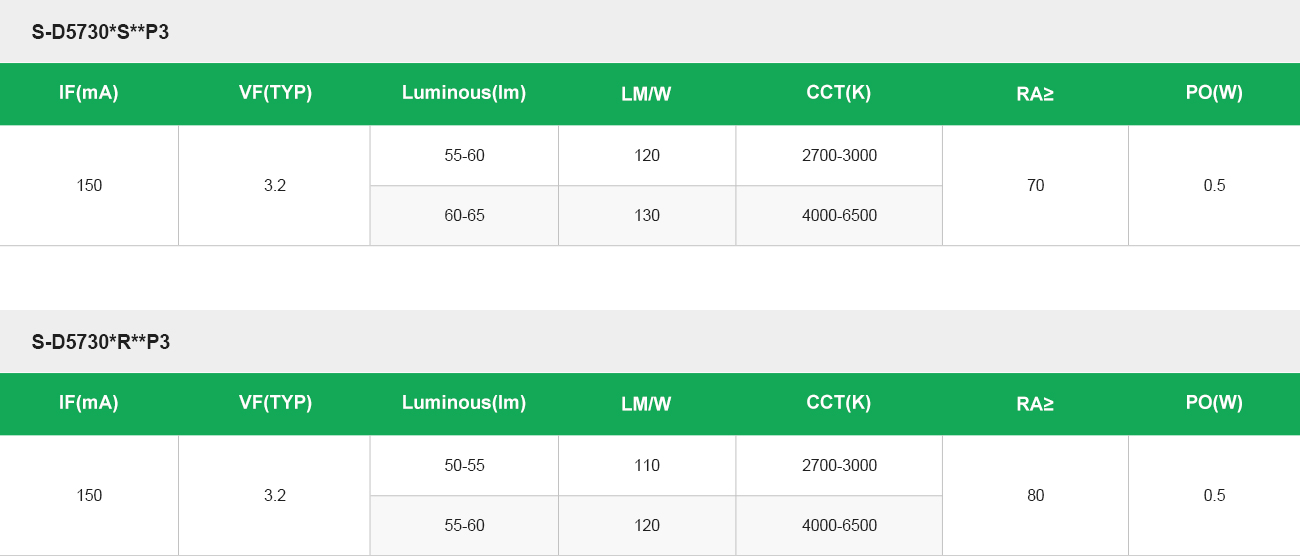Screen dimensions: 1300x556
Task: Click CCT(K) header in the R**P3 table
Action: pyautogui.click(x=839, y=403)
